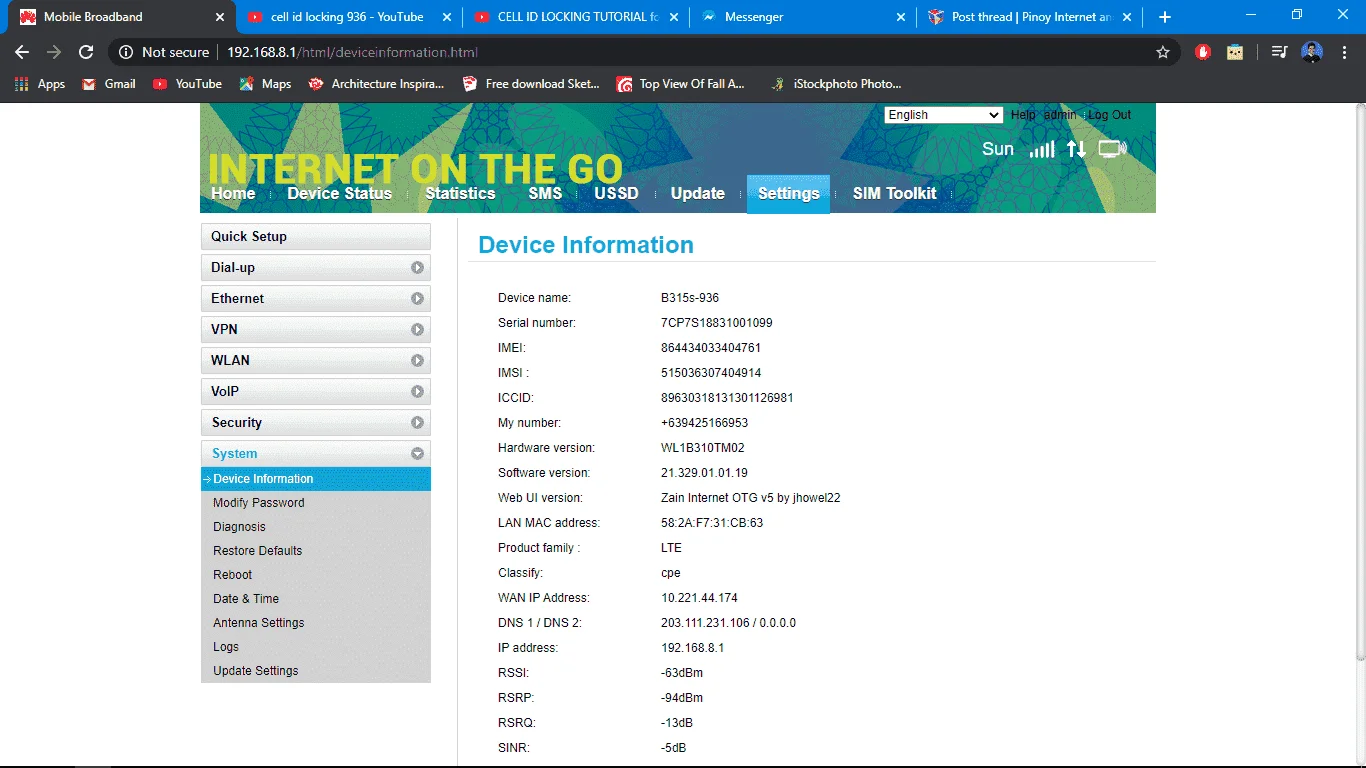Click the WLAN monitor status icon
Screen dimensions: 1366x768
pyautogui.click(x=1112, y=149)
